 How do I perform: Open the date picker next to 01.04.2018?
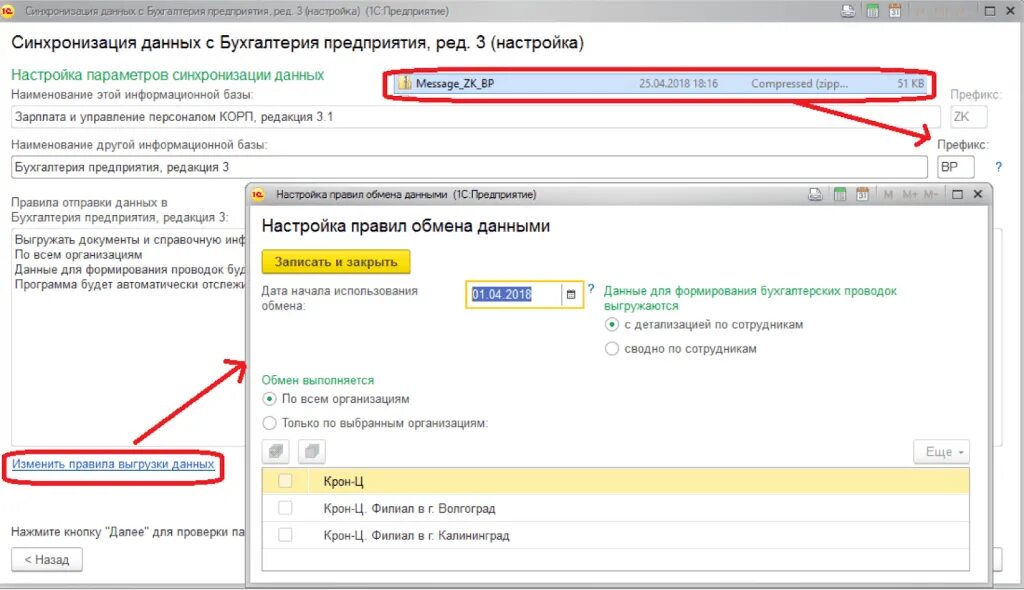(571, 295)
